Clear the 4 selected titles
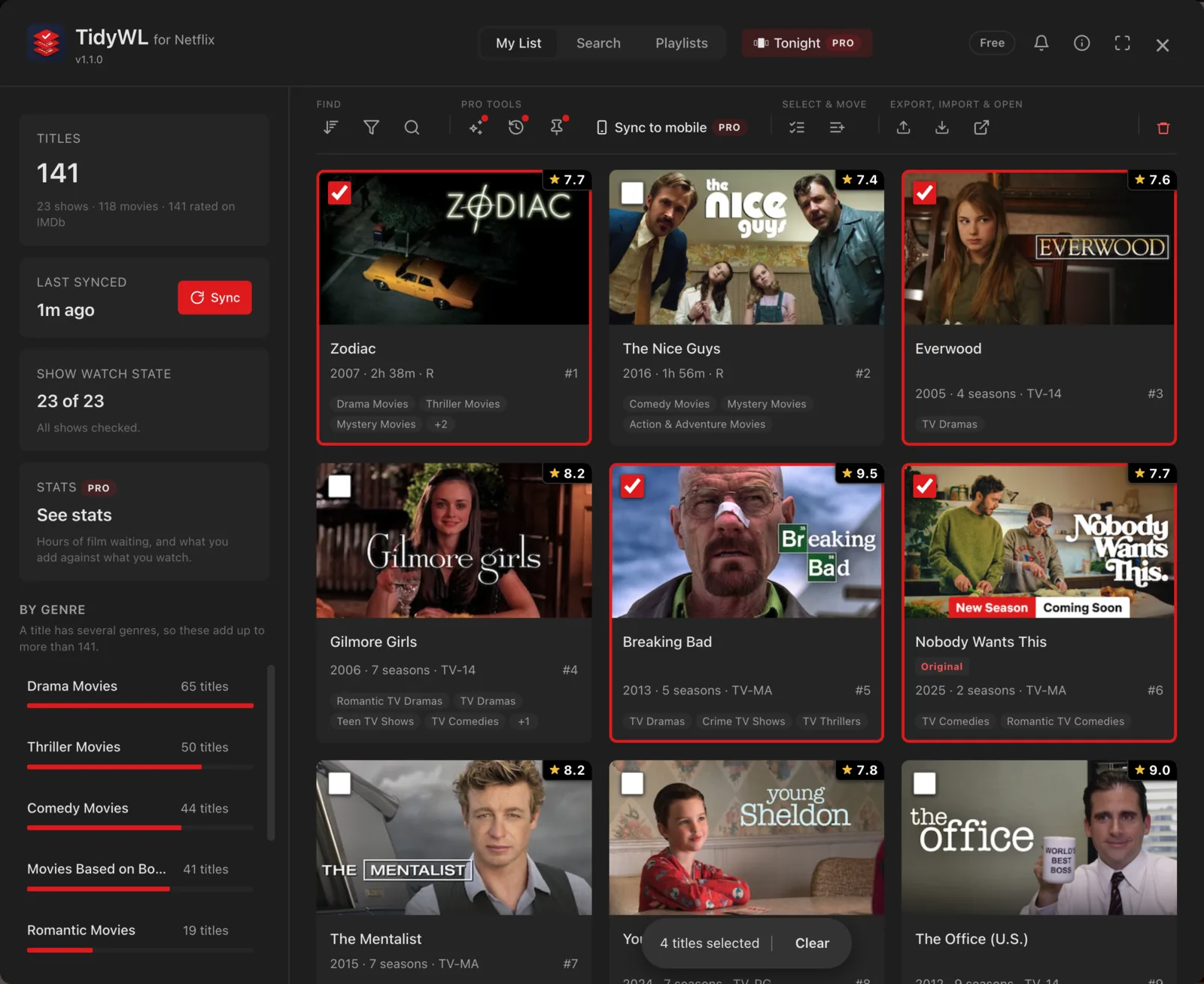1204x984 pixels. pyautogui.click(x=812, y=943)
